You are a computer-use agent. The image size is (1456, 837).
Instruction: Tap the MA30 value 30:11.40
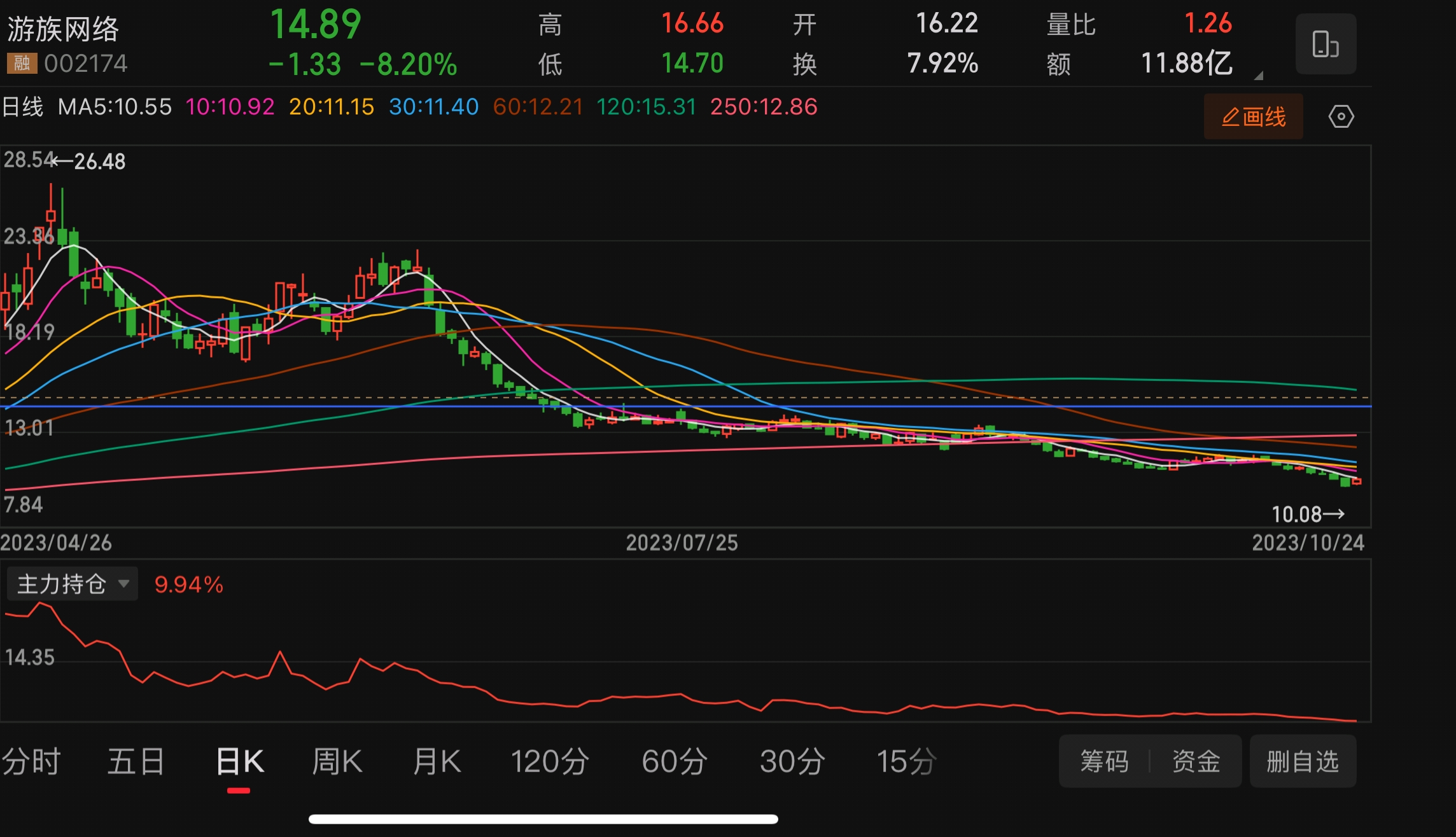[x=433, y=107]
